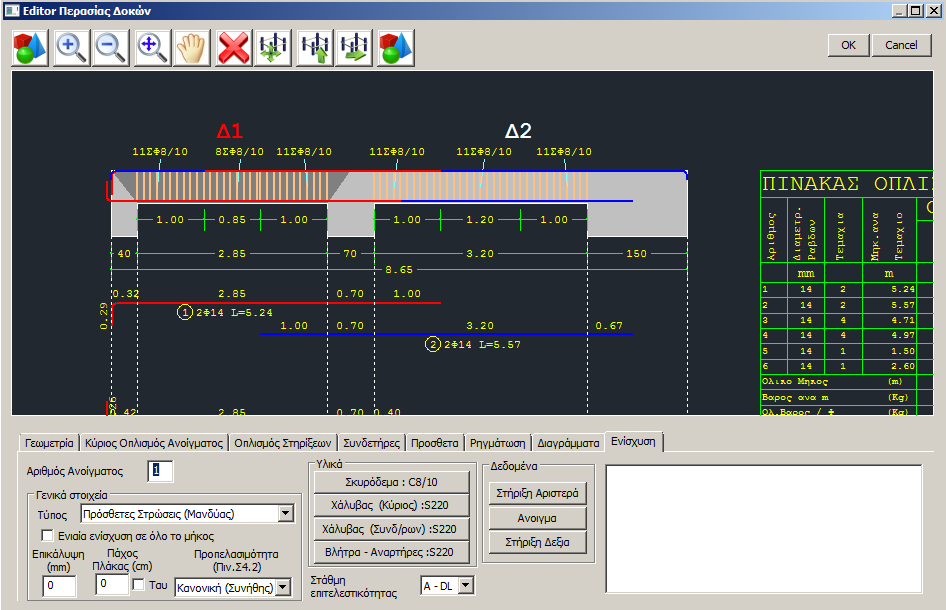Click the white Δ2 beam label
The height and width of the screenshot is (610, 946).
[x=518, y=130]
